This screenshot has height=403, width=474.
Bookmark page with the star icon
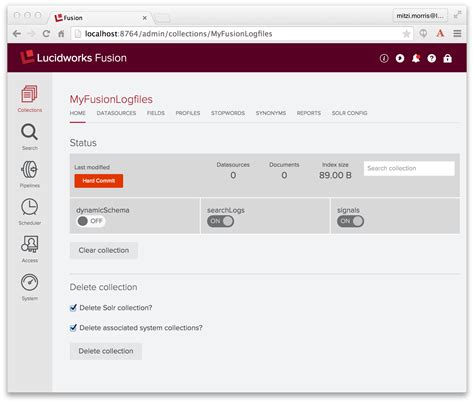click(x=406, y=34)
